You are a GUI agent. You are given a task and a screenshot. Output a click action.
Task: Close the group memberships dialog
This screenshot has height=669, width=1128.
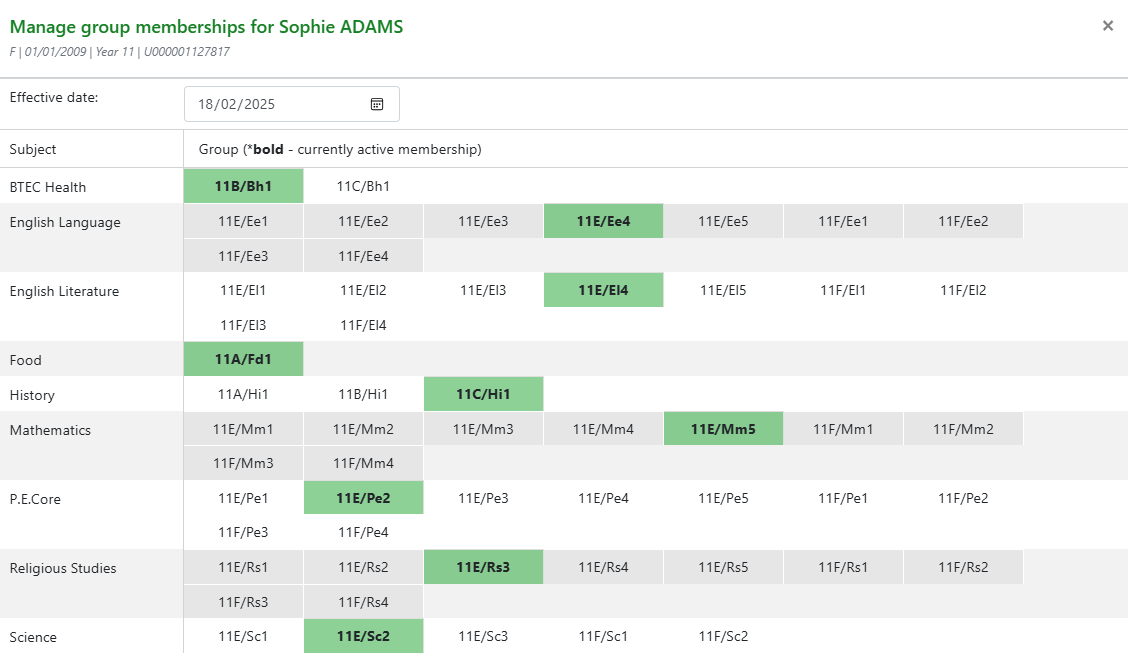pyautogui.click(x=1108, y=26)
